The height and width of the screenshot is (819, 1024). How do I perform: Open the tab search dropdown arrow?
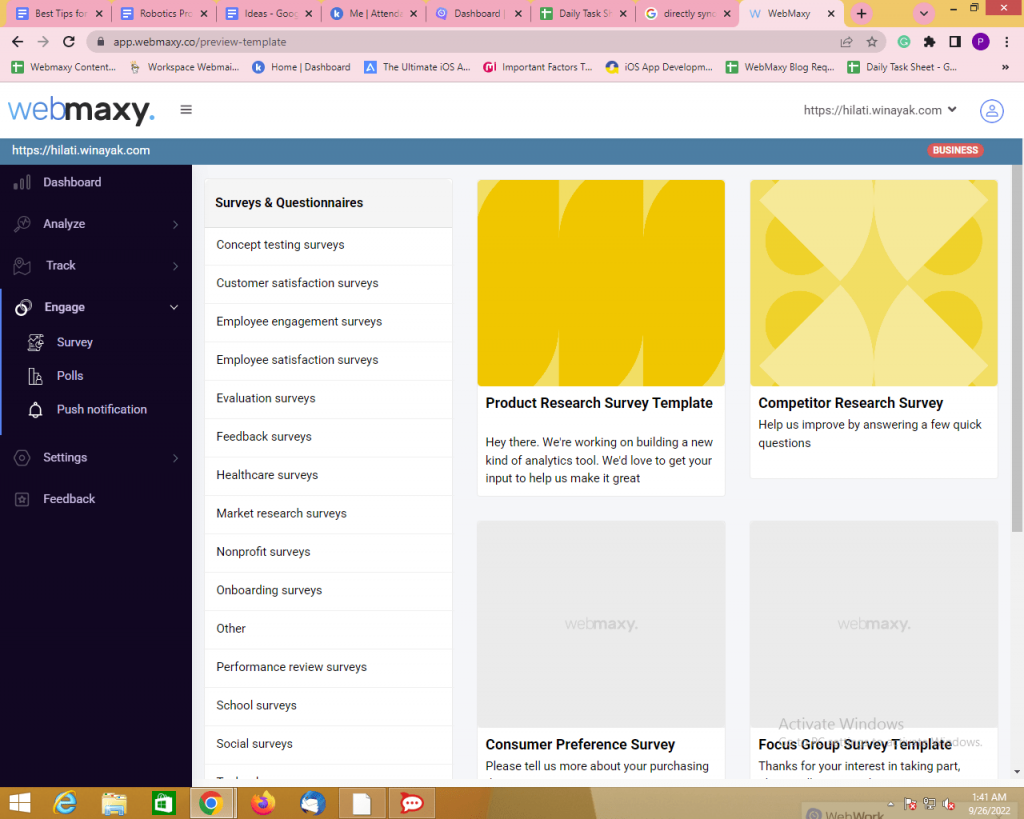pos(923,14)
